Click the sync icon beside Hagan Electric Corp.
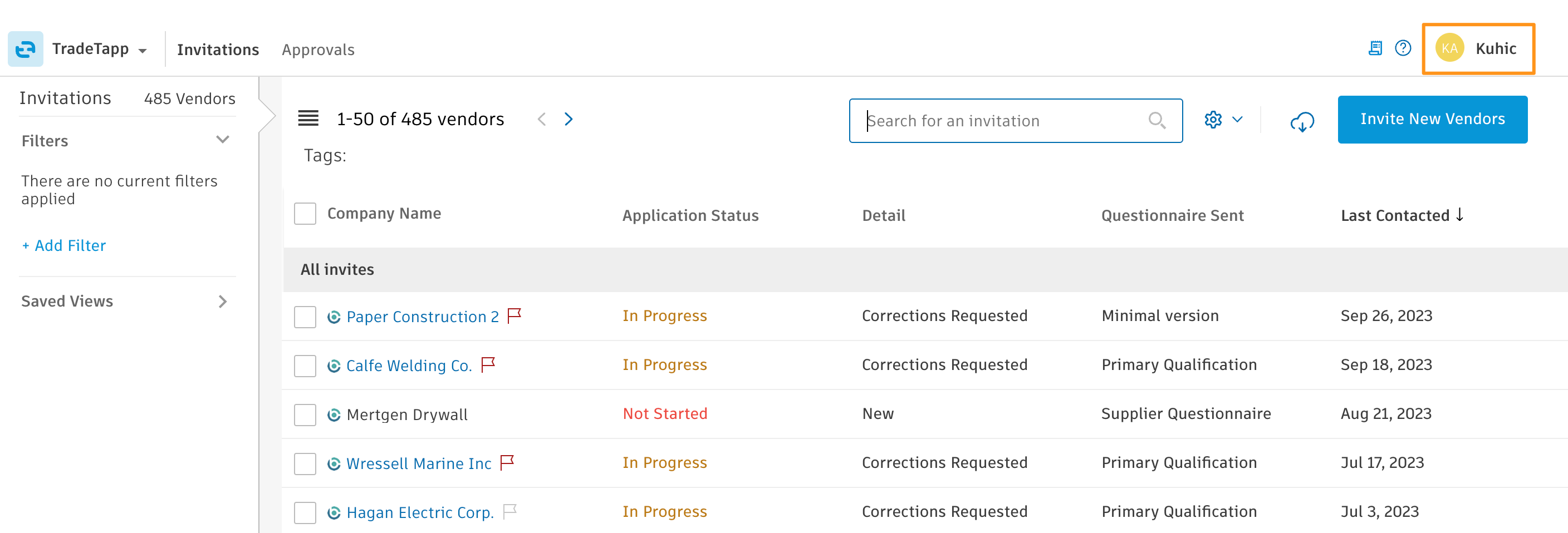This screenshot has height=533, width=1568. pyautogui.click(x=334, y=513)
